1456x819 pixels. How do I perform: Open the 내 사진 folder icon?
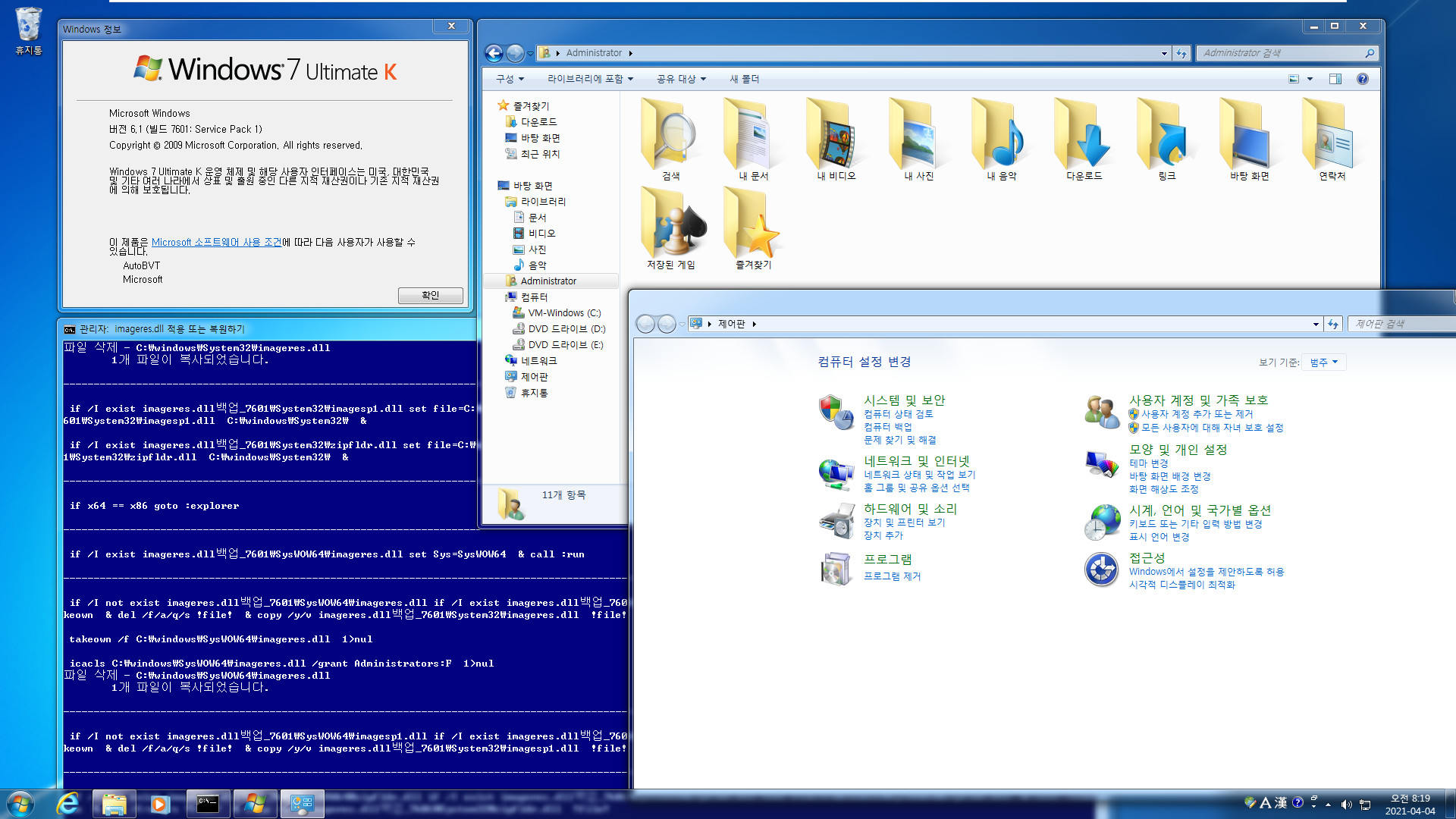[918, 140]
